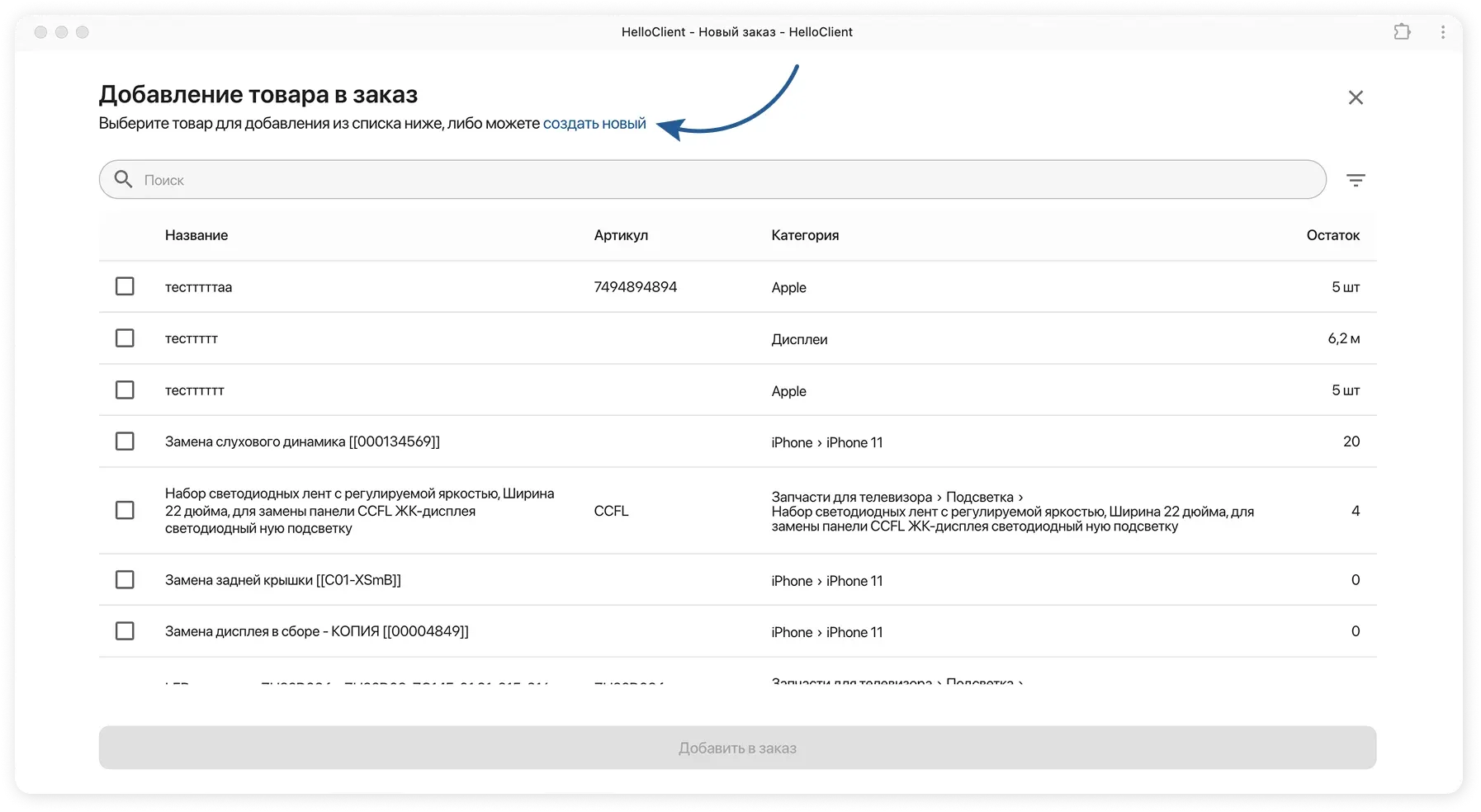Select the Дисплеи category product checkbox
This screenshot has width=1481, height=812.
125,338
